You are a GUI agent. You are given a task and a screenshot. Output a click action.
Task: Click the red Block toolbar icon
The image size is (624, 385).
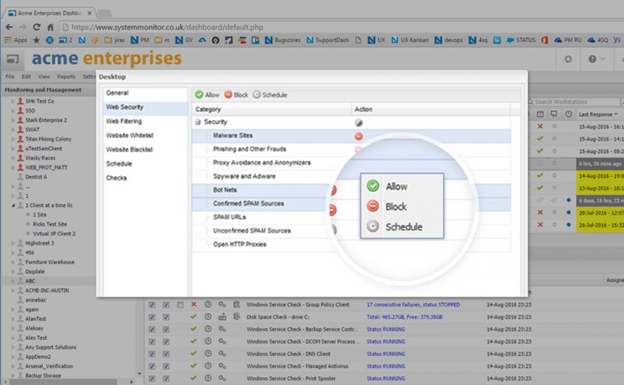point(228,95)
